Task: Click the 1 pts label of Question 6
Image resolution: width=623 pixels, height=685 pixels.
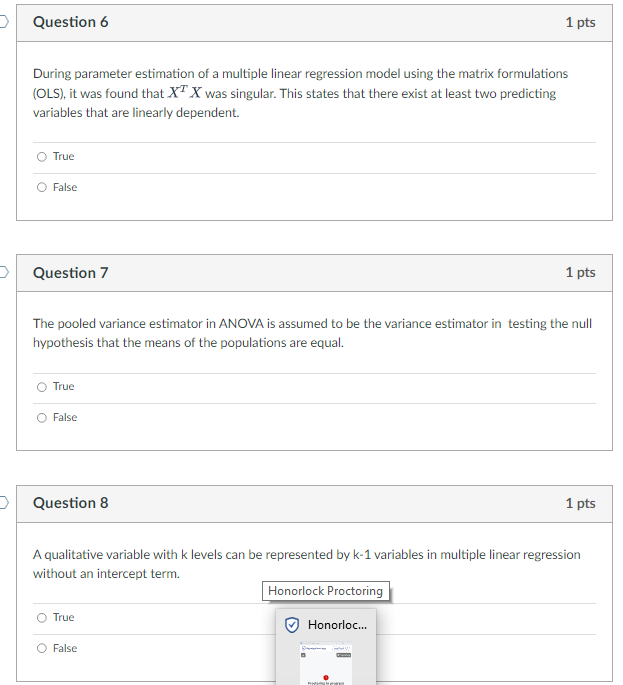Action: (x=580, y=22)
